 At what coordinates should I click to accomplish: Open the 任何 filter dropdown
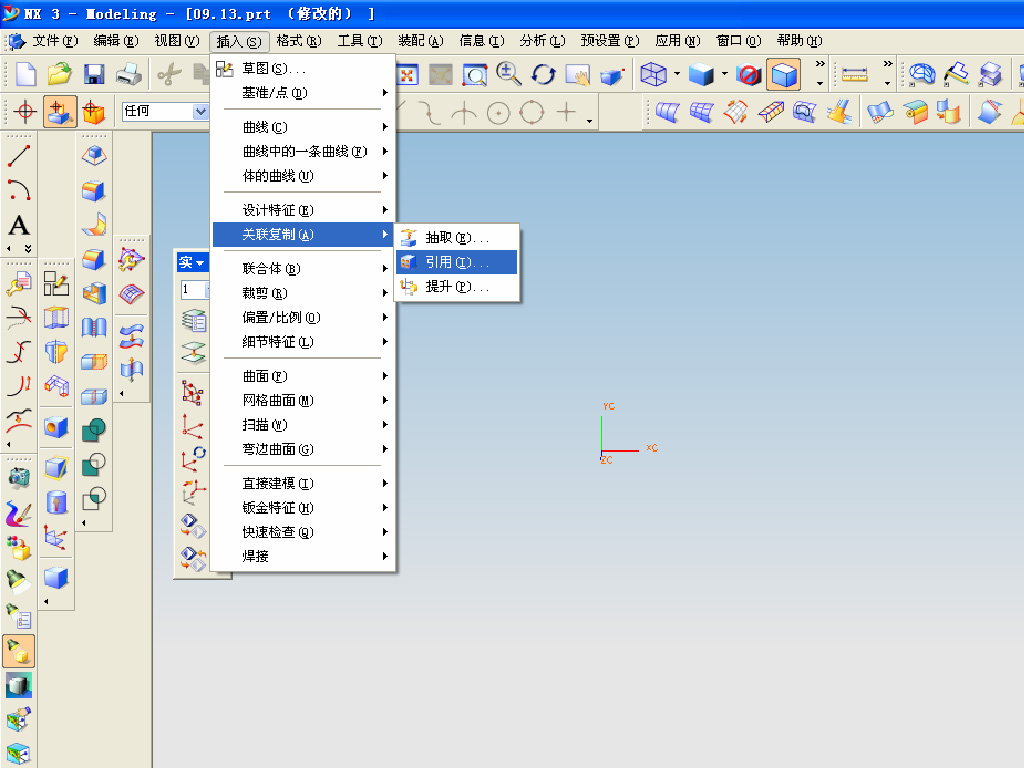coord(200,111)
